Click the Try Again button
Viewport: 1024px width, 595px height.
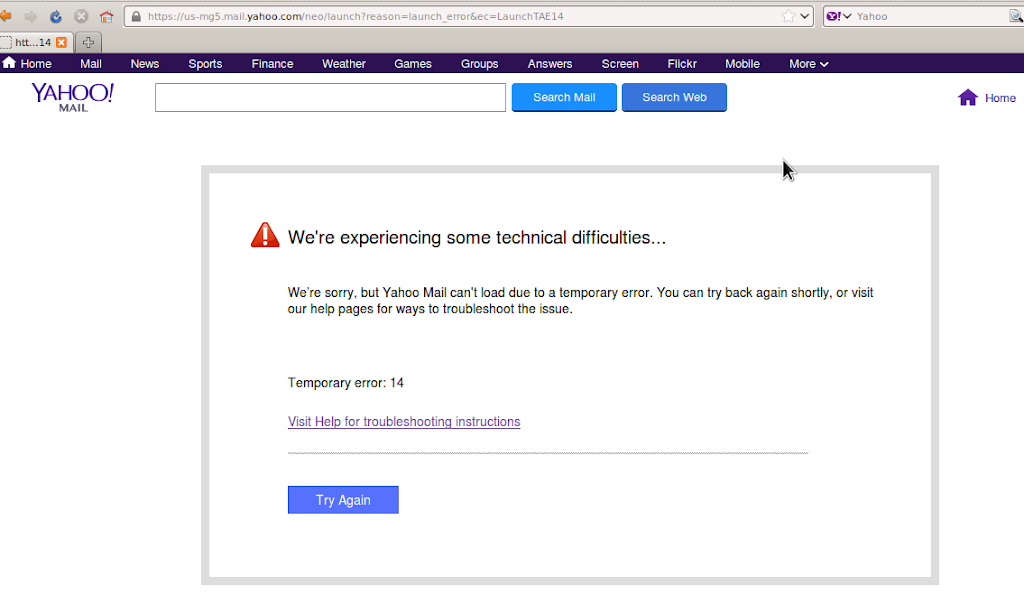pyautogui.click(x=344, y=500)
